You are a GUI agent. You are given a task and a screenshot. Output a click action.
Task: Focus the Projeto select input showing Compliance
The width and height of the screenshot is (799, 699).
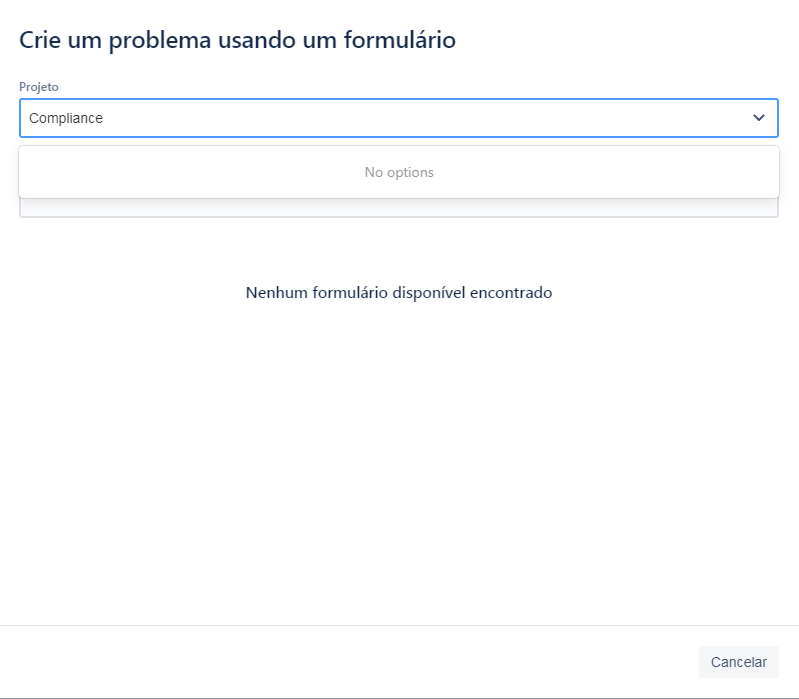398,118
